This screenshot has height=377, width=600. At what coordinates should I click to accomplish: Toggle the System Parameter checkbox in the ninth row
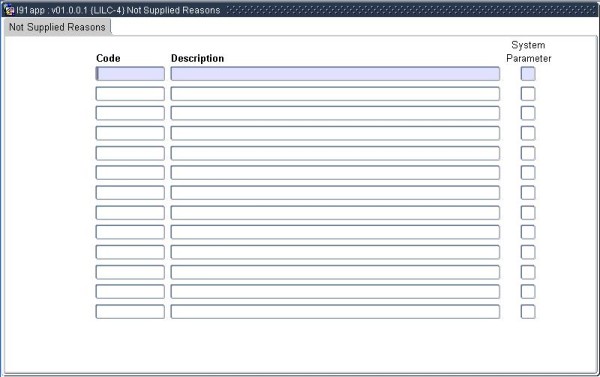(528, 232)
